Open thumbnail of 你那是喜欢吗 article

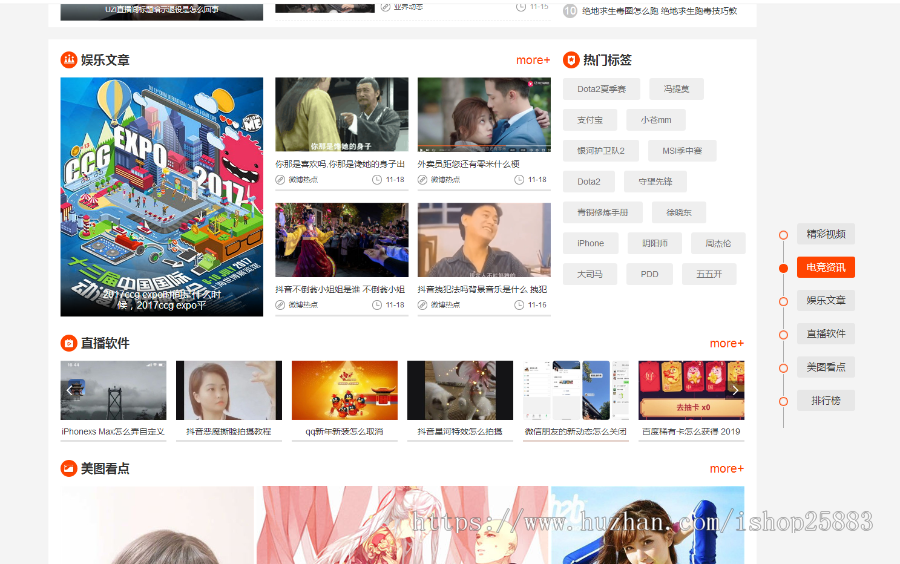(x=342, y=115)
